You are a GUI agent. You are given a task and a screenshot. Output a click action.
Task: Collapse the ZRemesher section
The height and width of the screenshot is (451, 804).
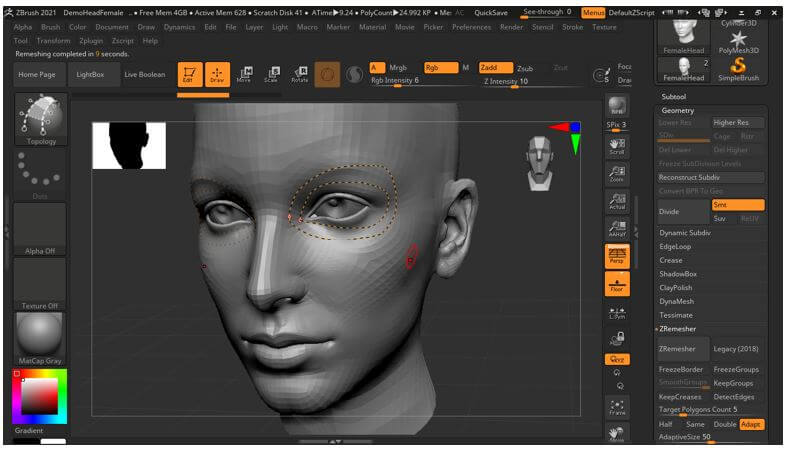point(679,329)
